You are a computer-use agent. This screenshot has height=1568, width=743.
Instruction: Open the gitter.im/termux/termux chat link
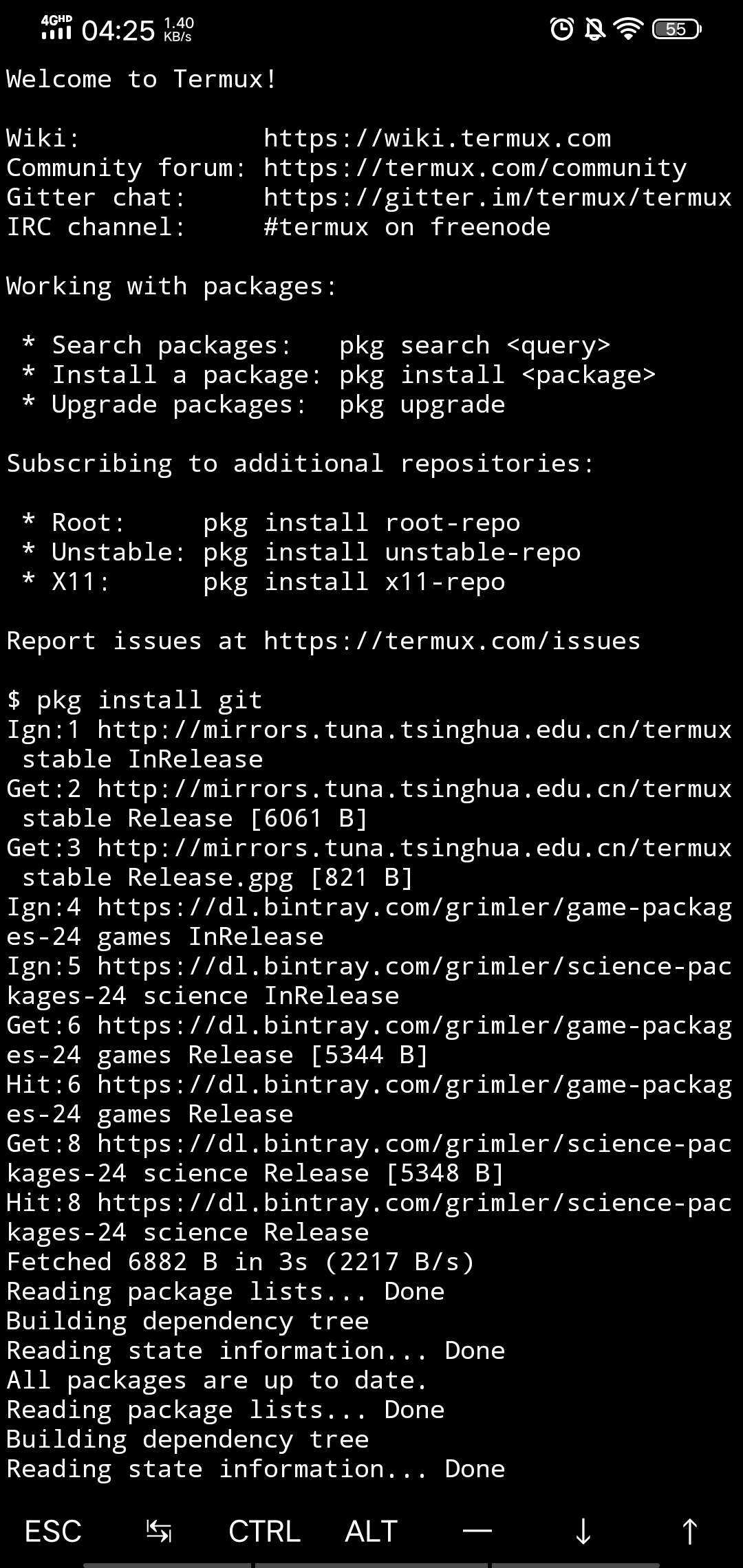(498, 197)
